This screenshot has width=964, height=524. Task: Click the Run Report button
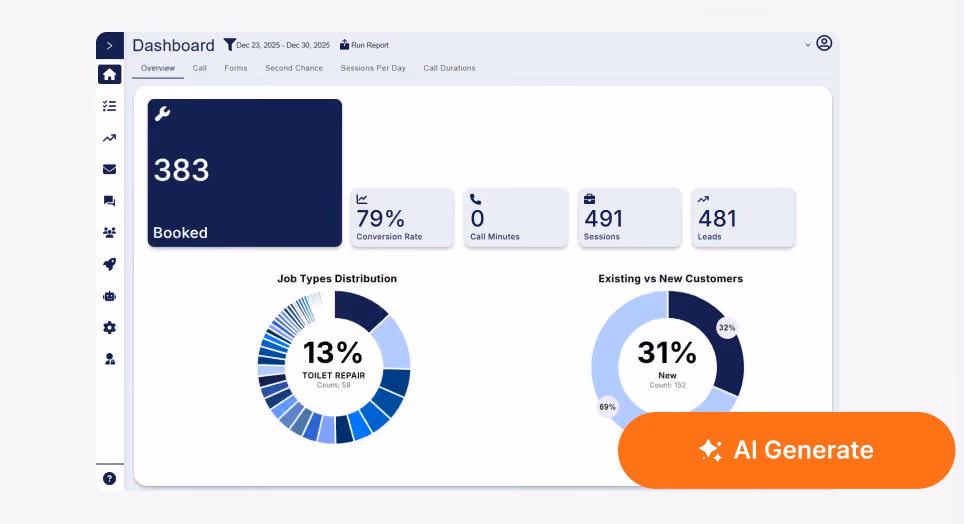point(365,45)
